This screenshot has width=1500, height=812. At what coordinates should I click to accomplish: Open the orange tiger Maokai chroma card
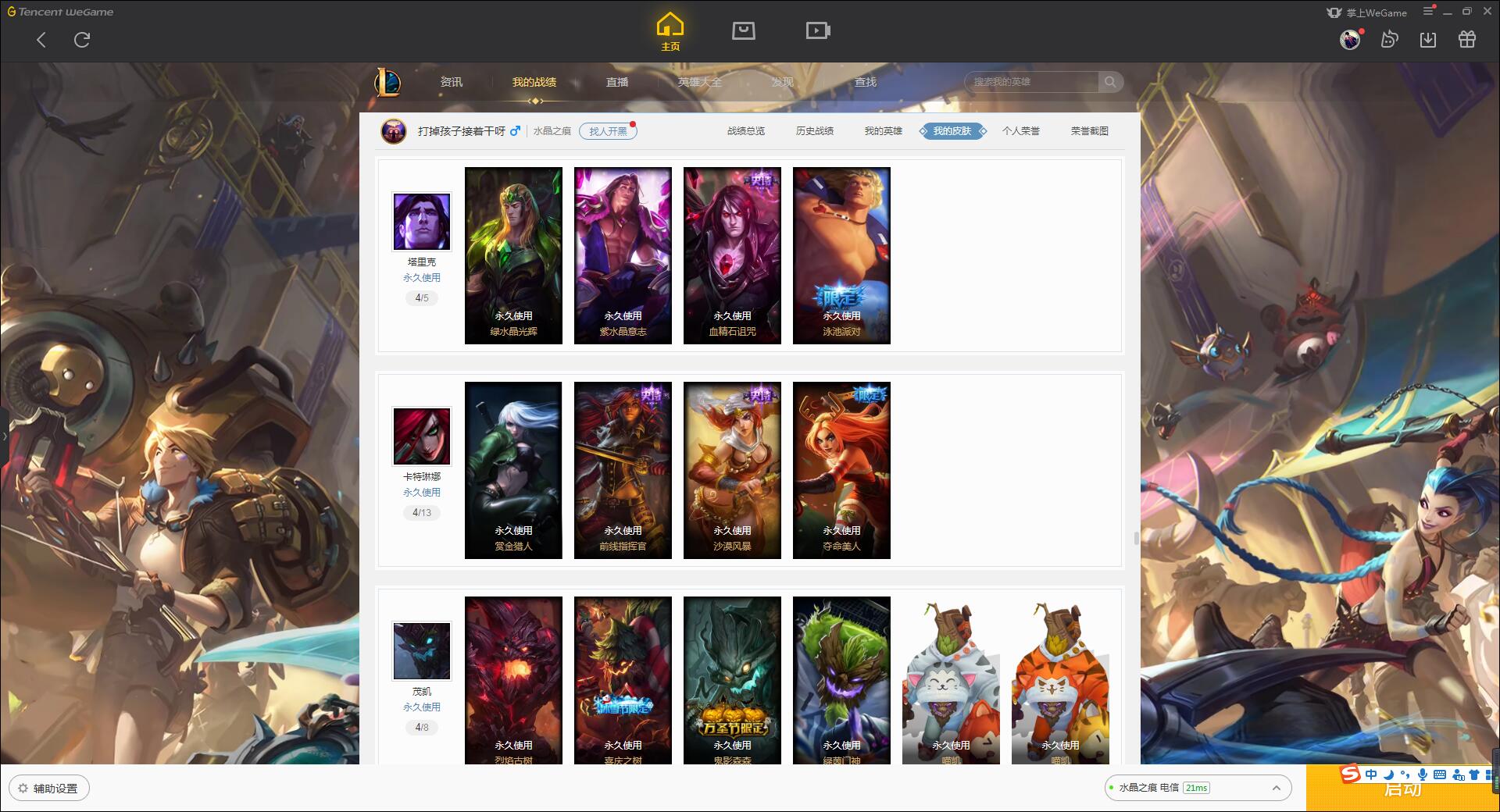click(x=1060, y=680)
